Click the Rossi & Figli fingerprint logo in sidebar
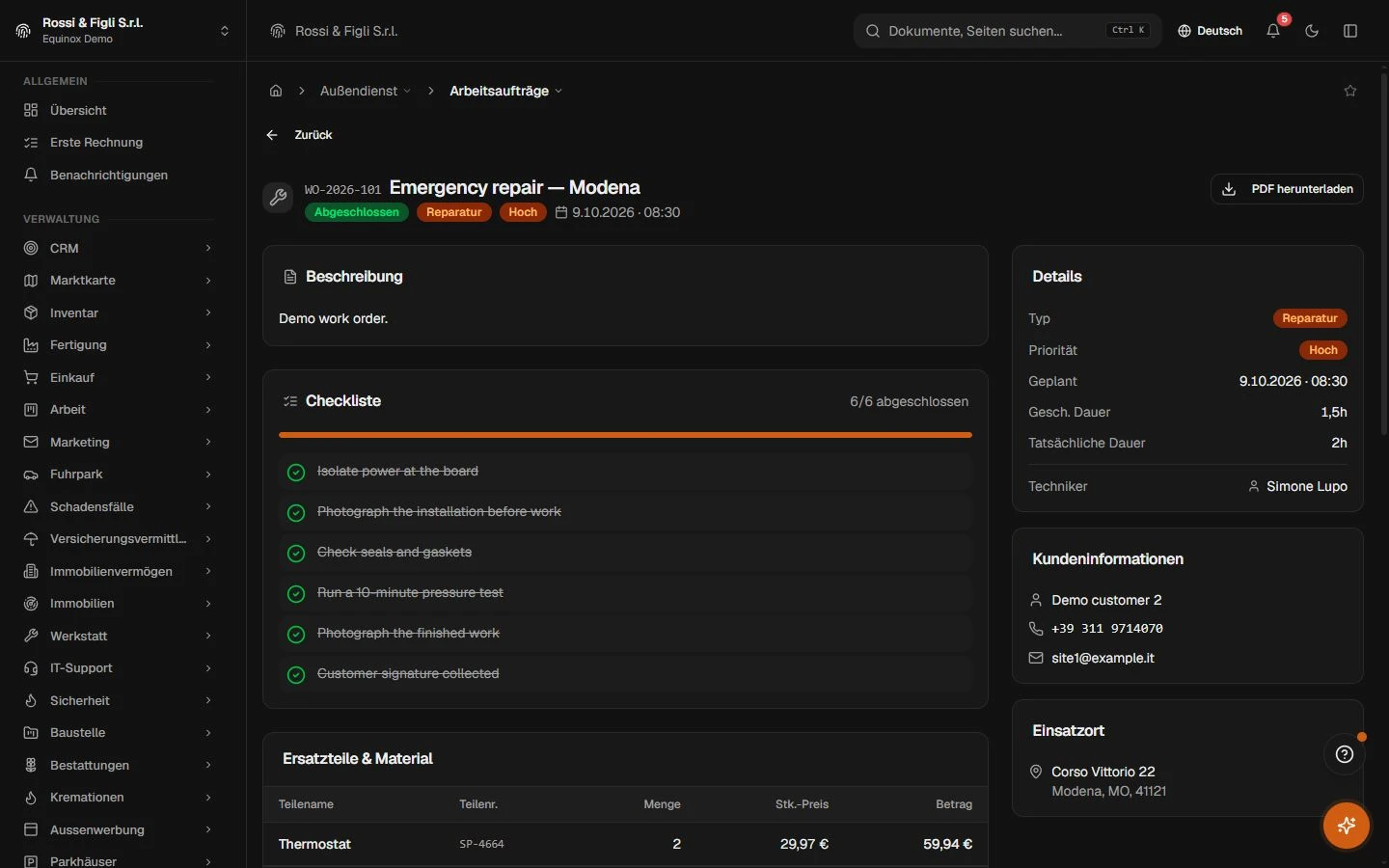 [23, 31]
